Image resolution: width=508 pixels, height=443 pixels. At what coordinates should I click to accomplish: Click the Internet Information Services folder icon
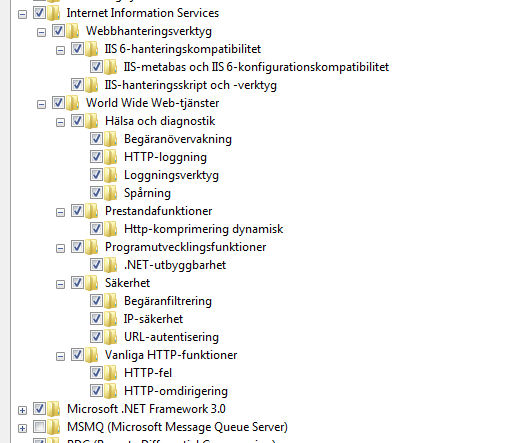(53, 13)
